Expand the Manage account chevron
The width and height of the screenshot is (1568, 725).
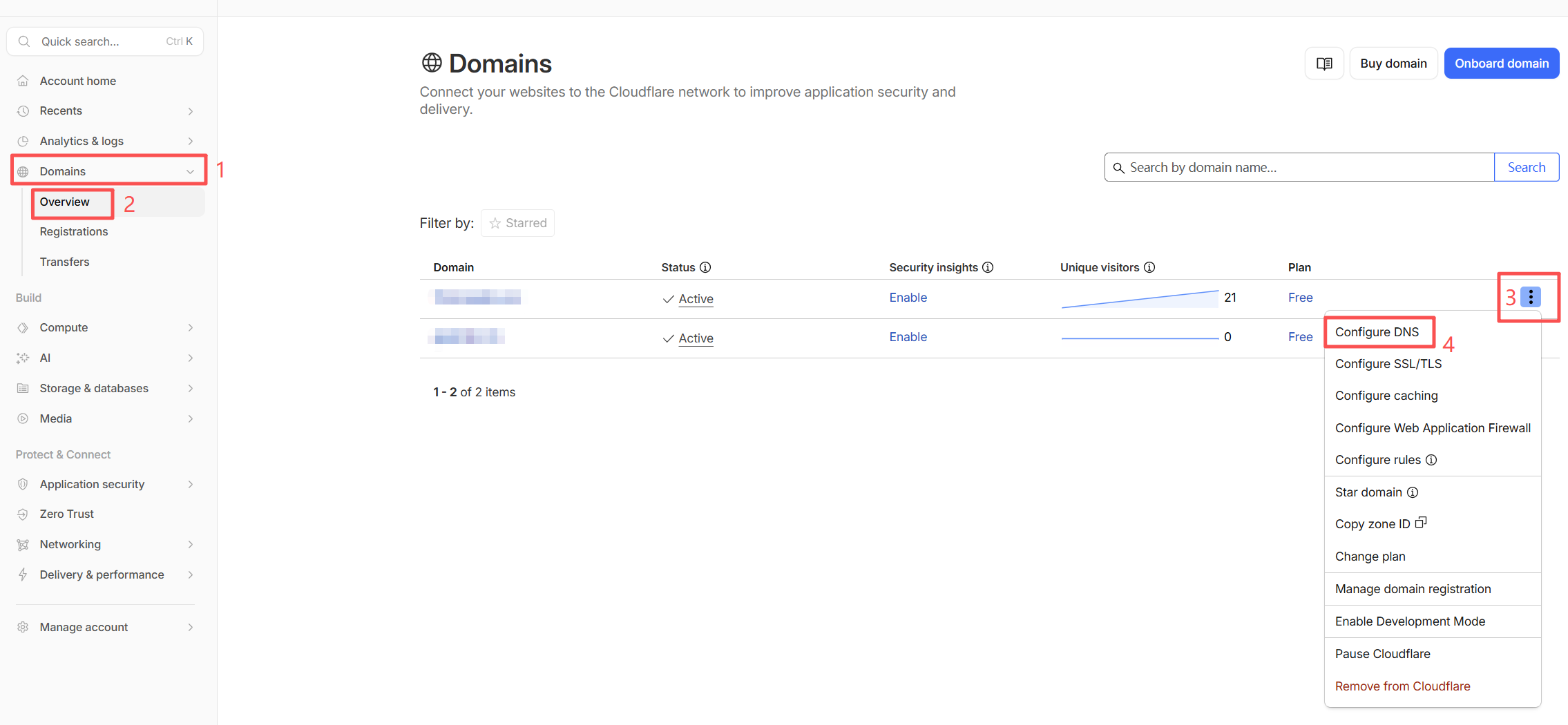tap(191, 627)
